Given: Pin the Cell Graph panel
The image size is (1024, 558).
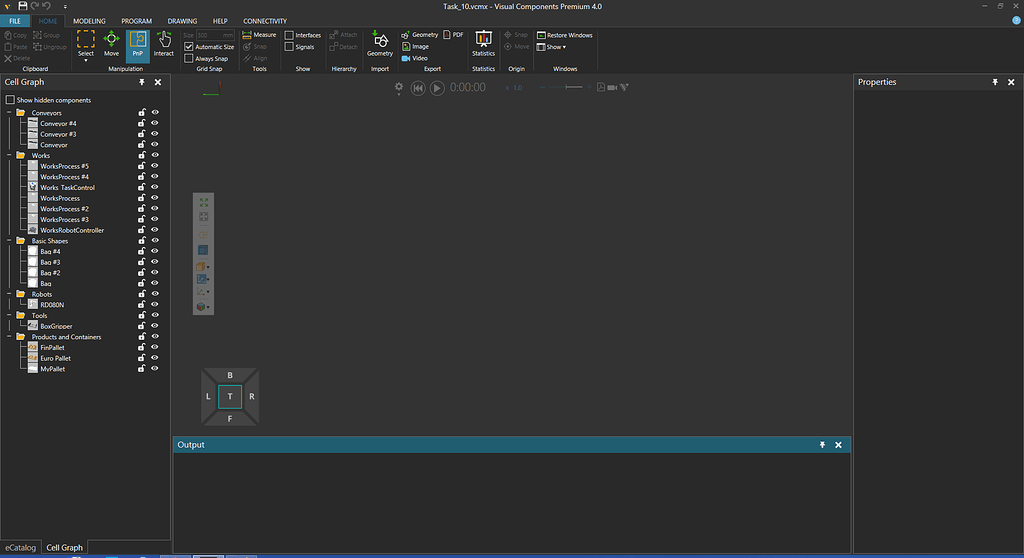Looking at the screenshot, I should (142, 82).
